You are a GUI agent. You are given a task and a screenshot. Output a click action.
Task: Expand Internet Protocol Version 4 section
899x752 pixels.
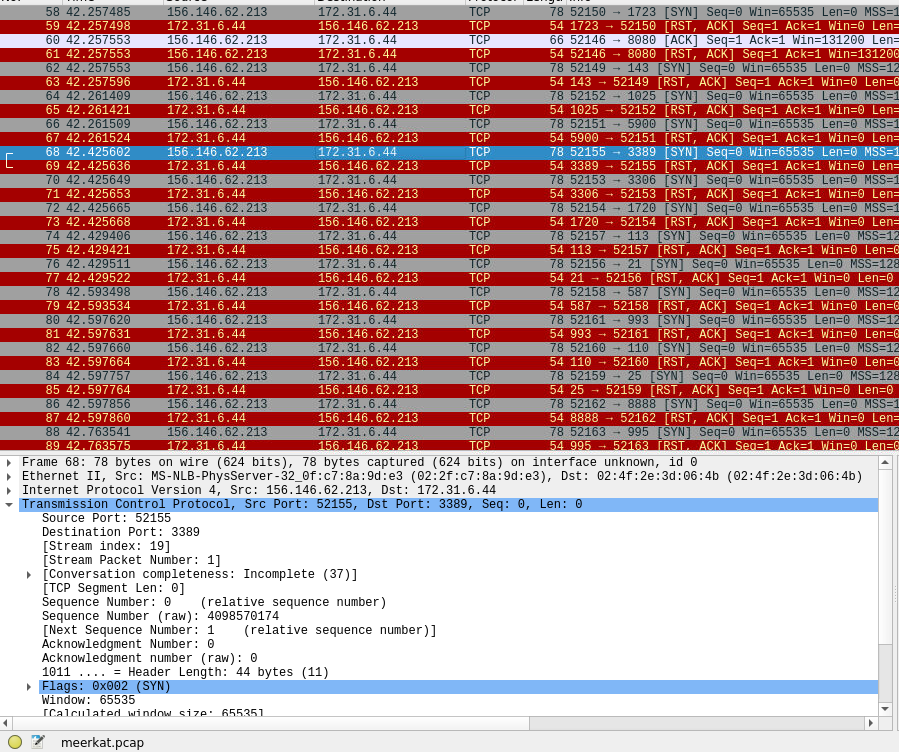9,491
